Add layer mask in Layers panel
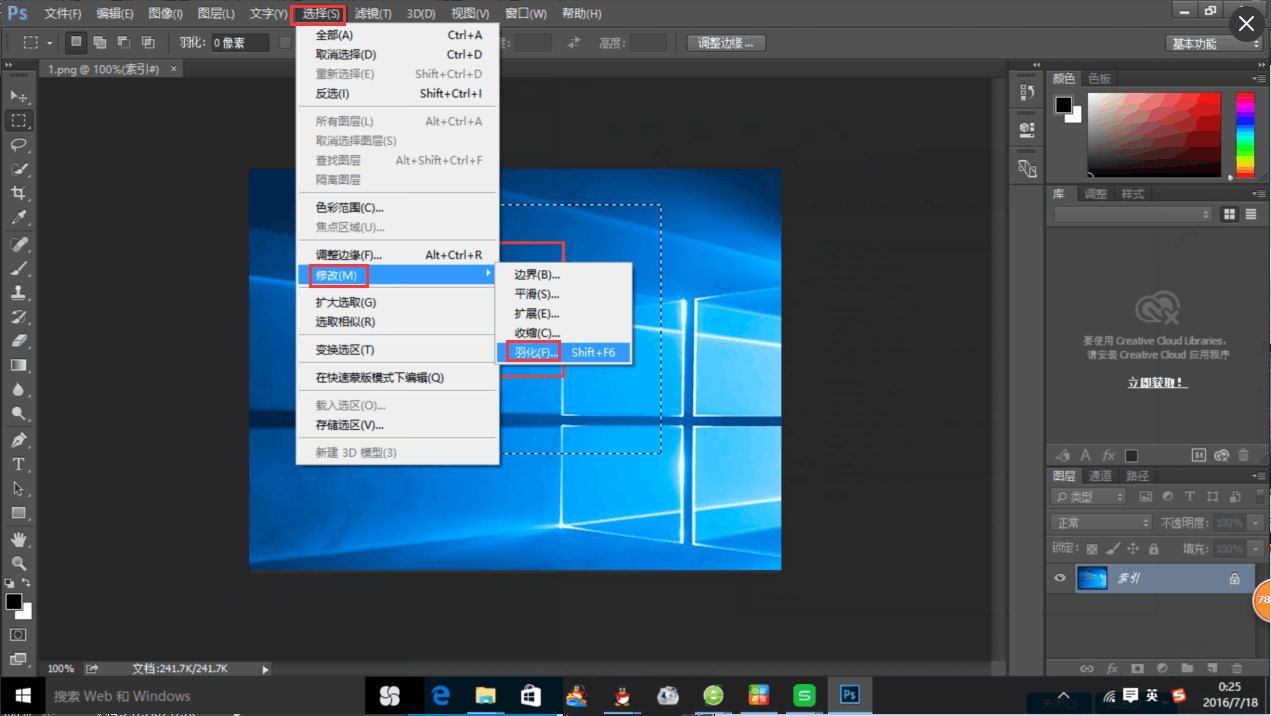This screenshot has height=716, width=1271. tap(1137, 668)
